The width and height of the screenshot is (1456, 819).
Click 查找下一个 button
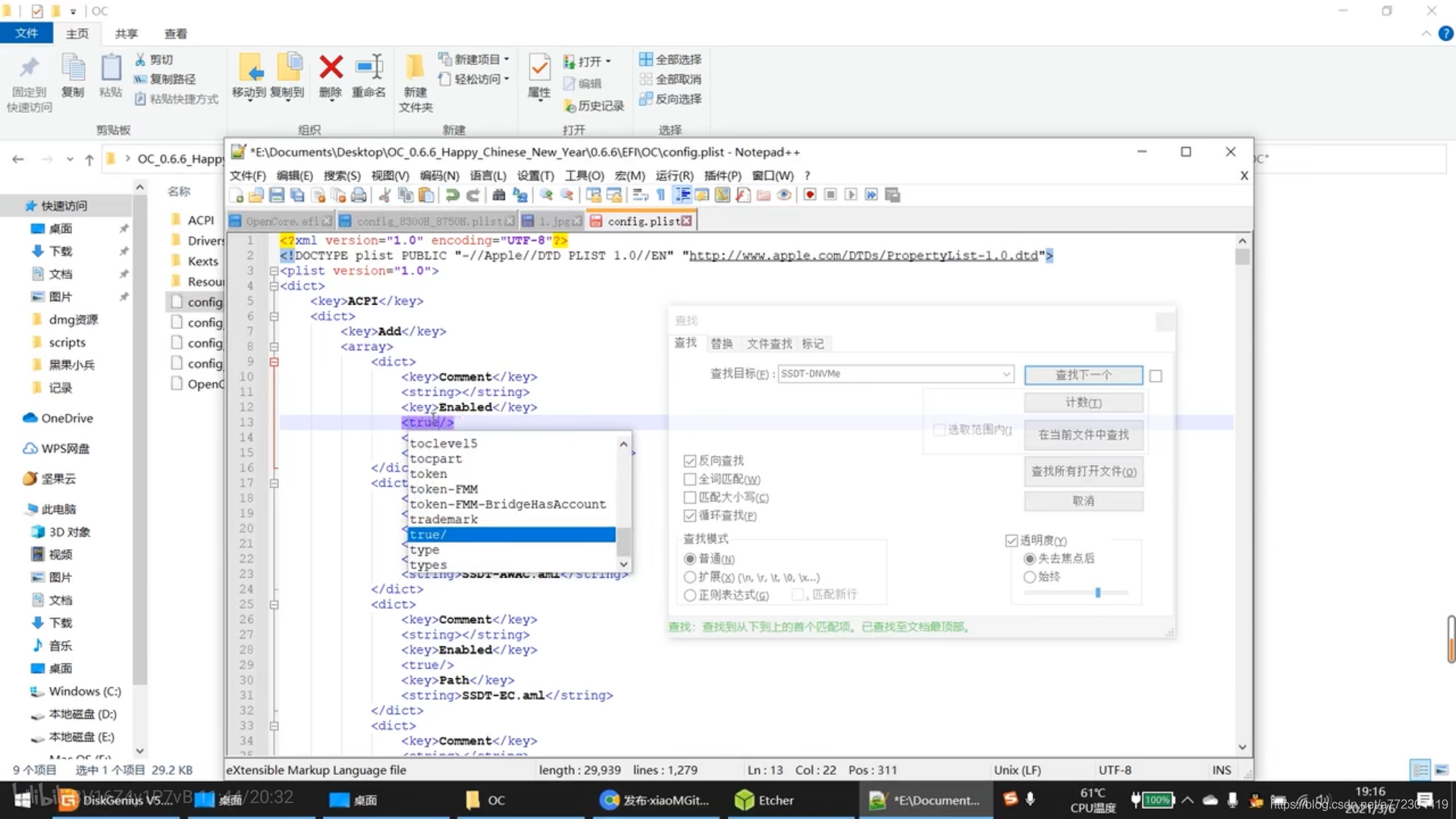point(1084,375)
